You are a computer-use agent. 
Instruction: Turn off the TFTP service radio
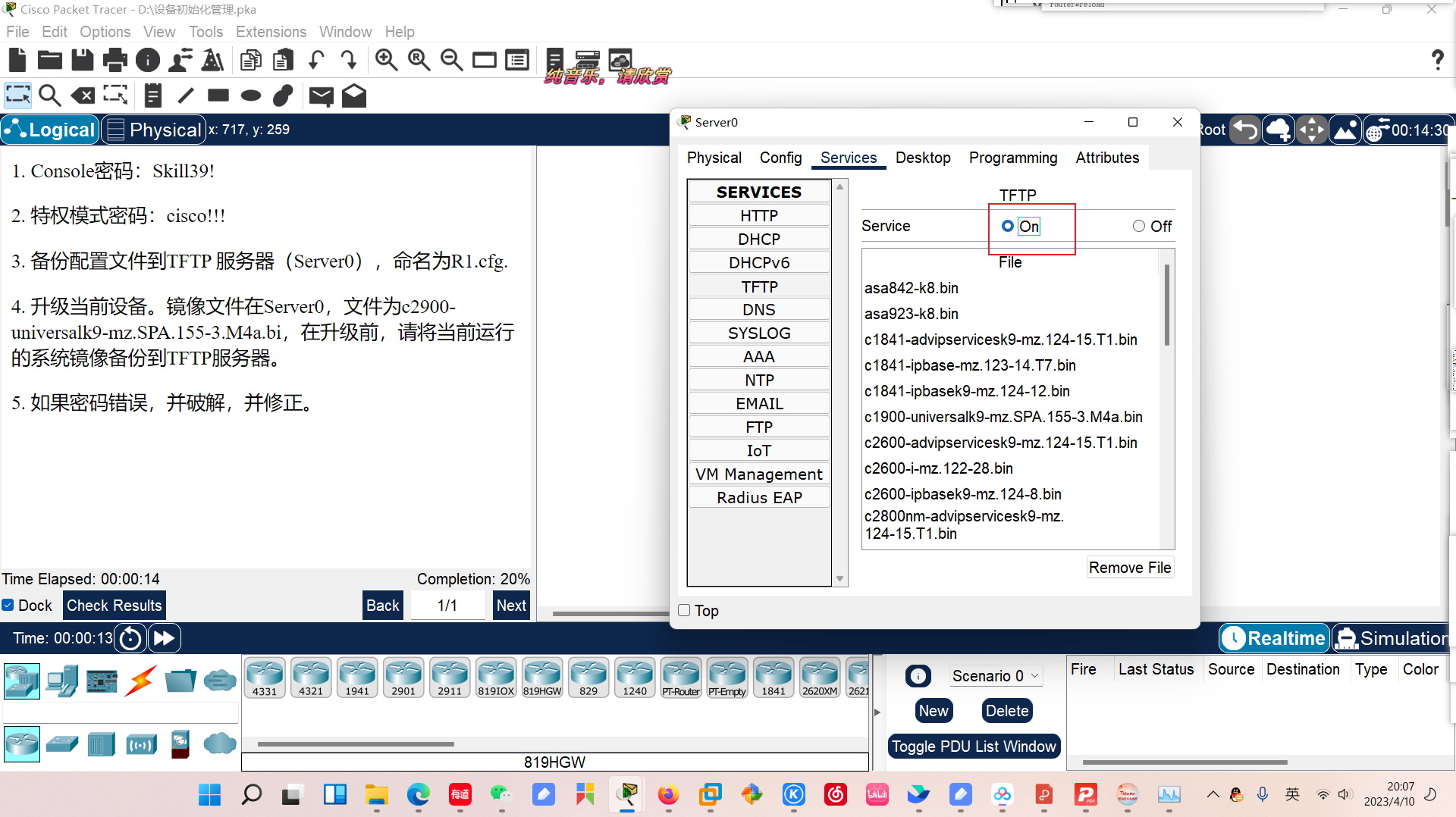(1139, 226)
